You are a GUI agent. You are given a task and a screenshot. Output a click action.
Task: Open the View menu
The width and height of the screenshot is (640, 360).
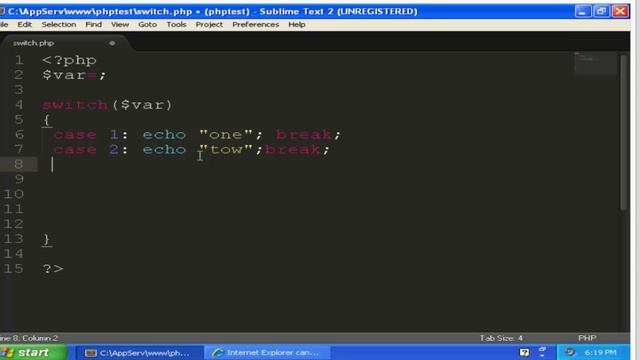point(120,24)
